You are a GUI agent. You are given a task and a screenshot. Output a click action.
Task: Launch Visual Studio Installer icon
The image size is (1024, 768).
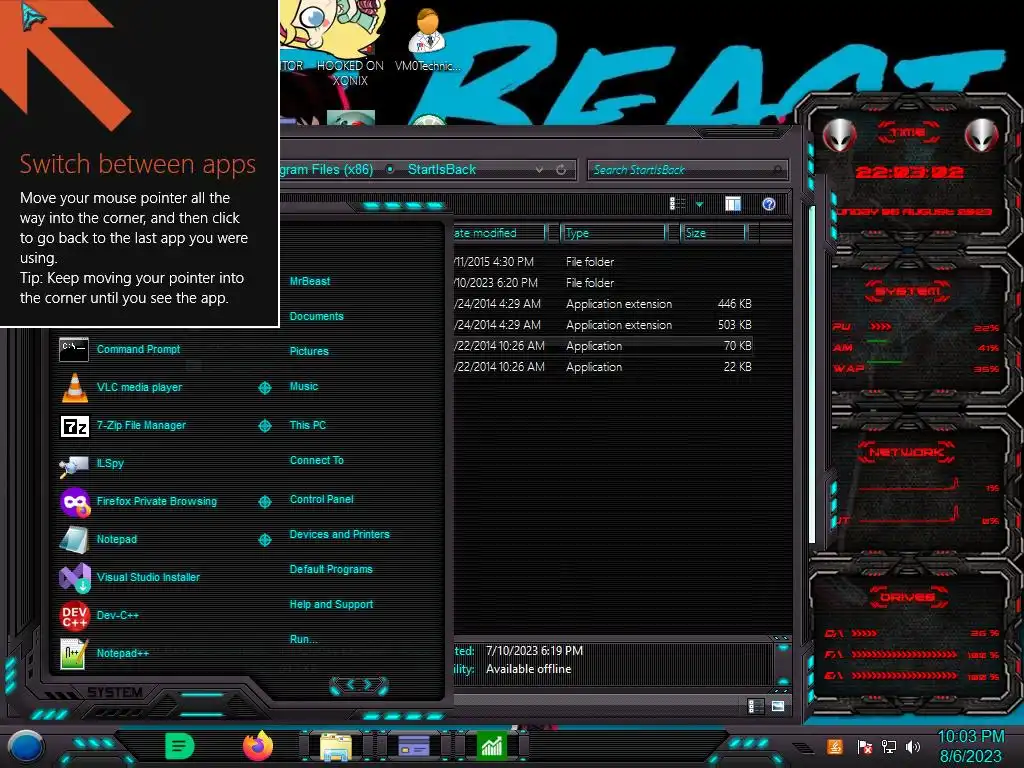[x=74, y=577]
